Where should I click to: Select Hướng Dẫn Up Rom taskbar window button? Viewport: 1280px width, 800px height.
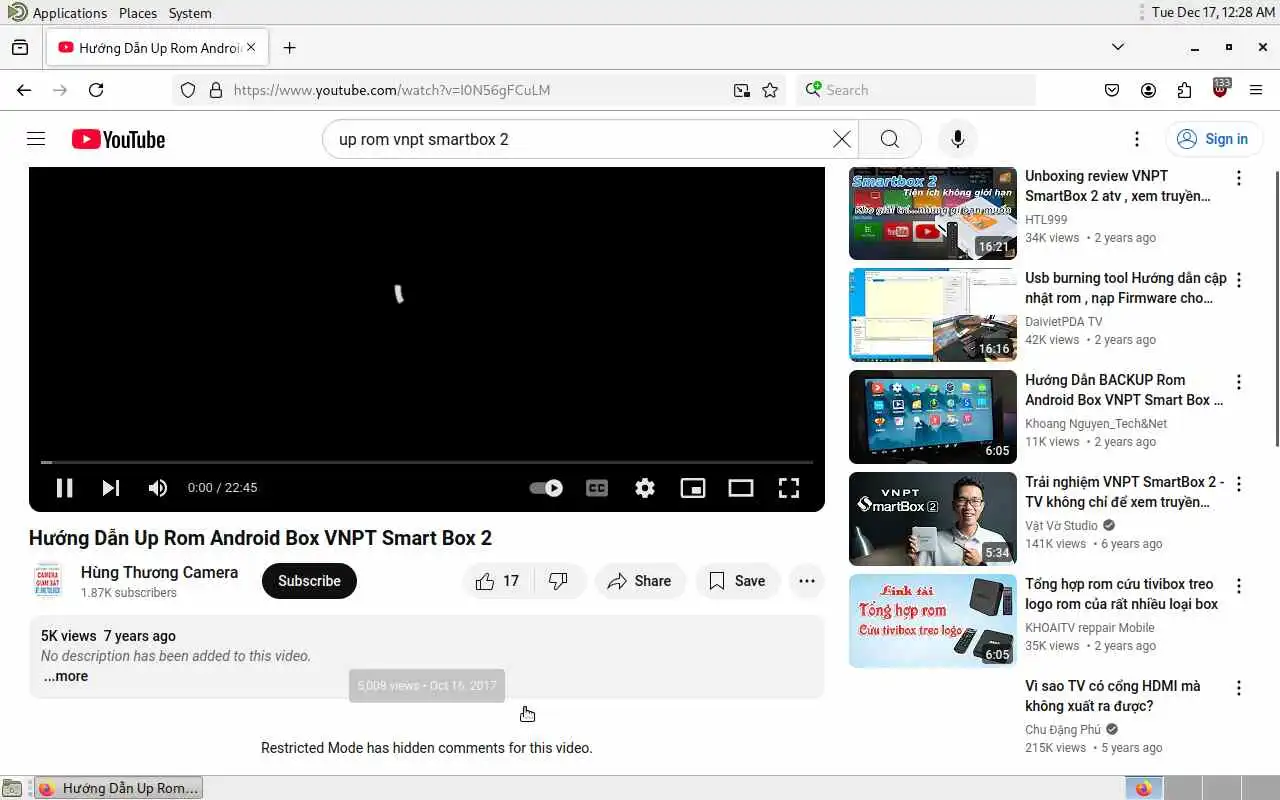point(118,788)
